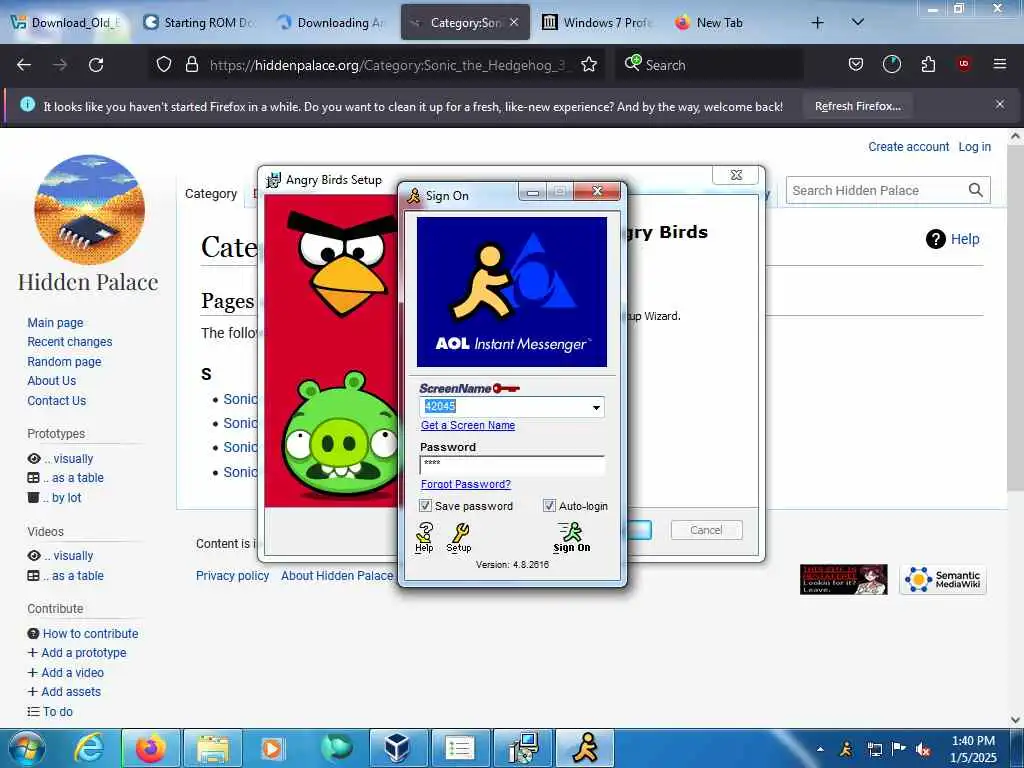Viewport: 1024px width, 768px height.
Task: Open a new browser tab with plus
Action: (817, 23)
